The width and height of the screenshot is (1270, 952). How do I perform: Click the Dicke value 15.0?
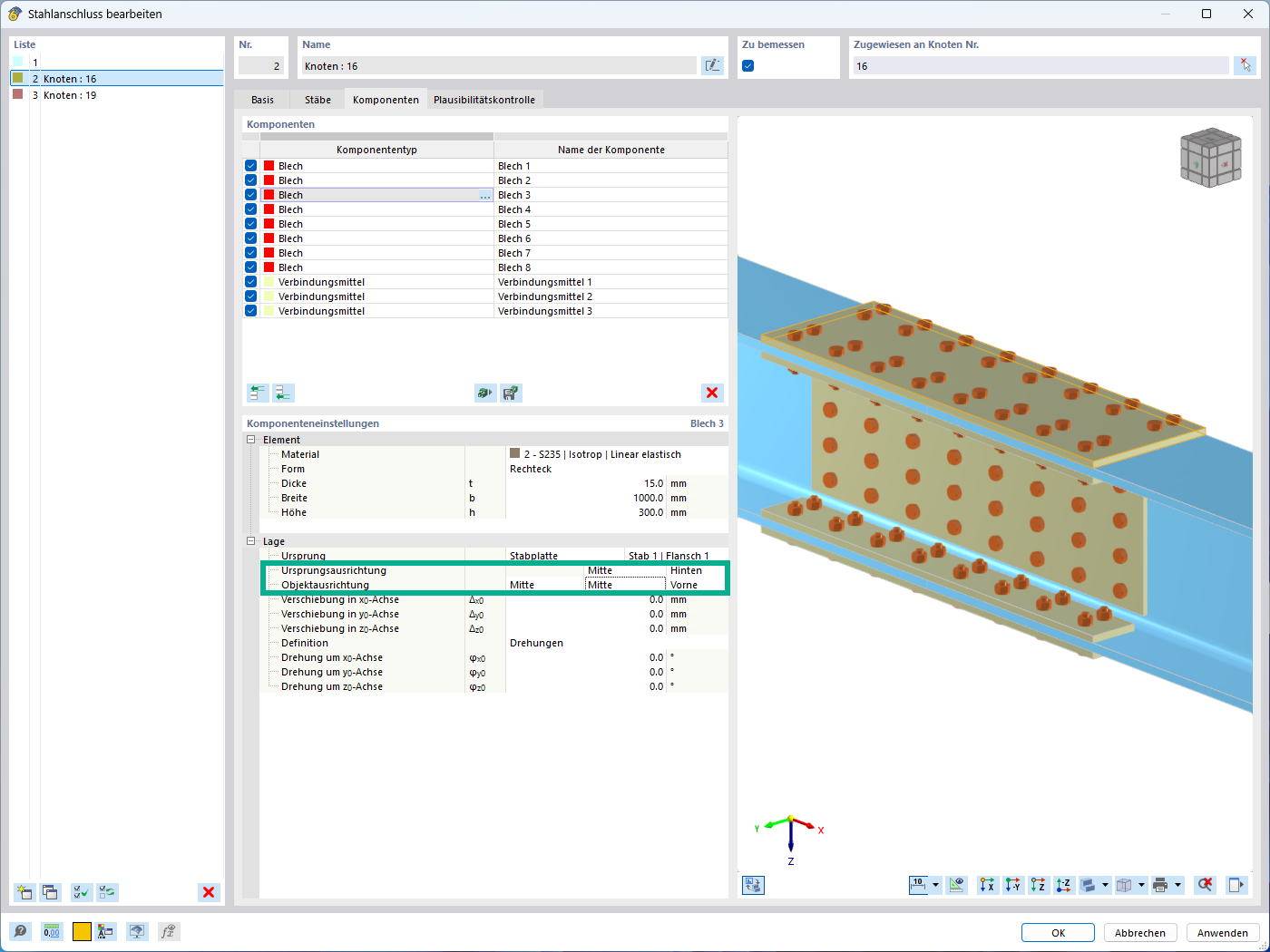(585, 483)
